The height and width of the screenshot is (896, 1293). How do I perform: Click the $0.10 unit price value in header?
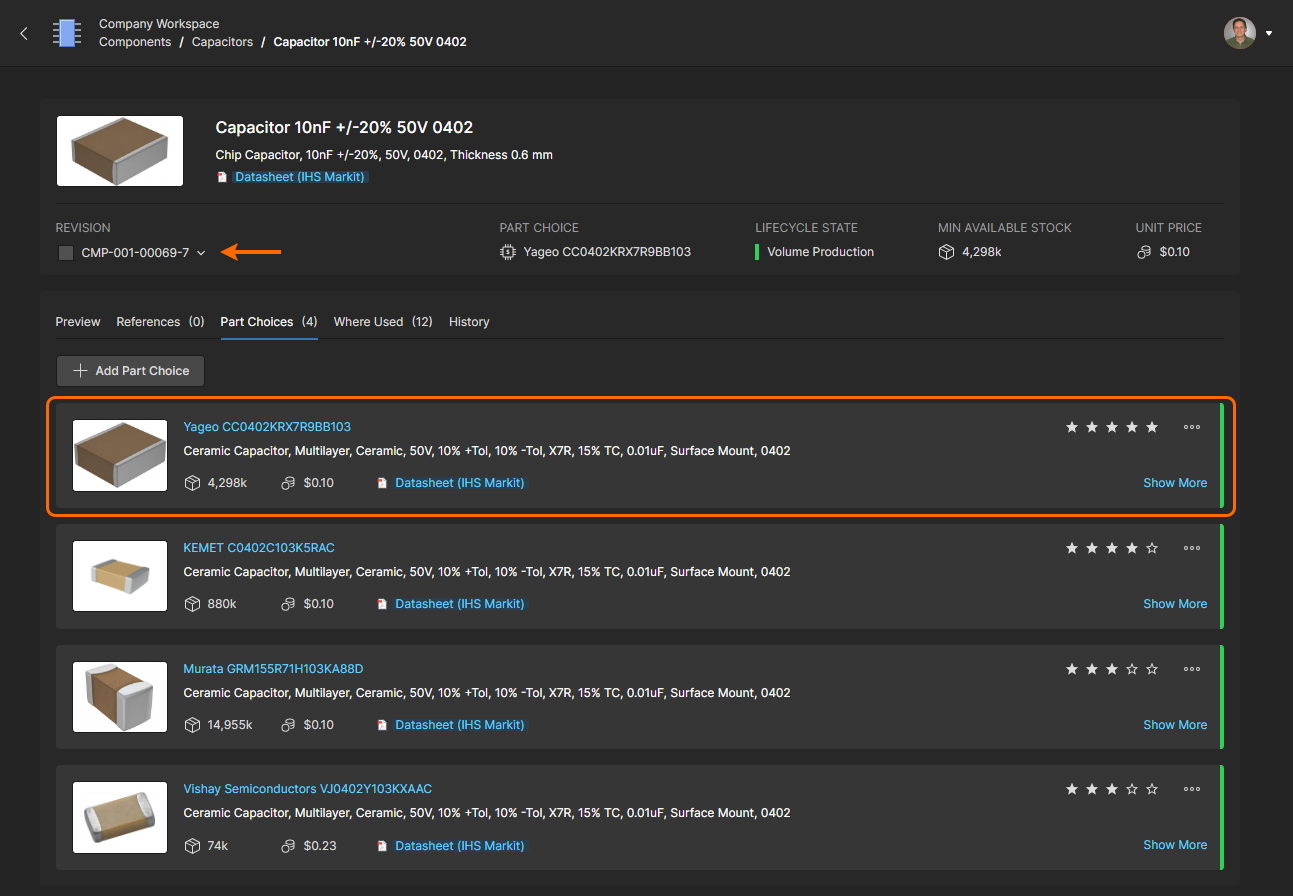(x=1175, y=252)
